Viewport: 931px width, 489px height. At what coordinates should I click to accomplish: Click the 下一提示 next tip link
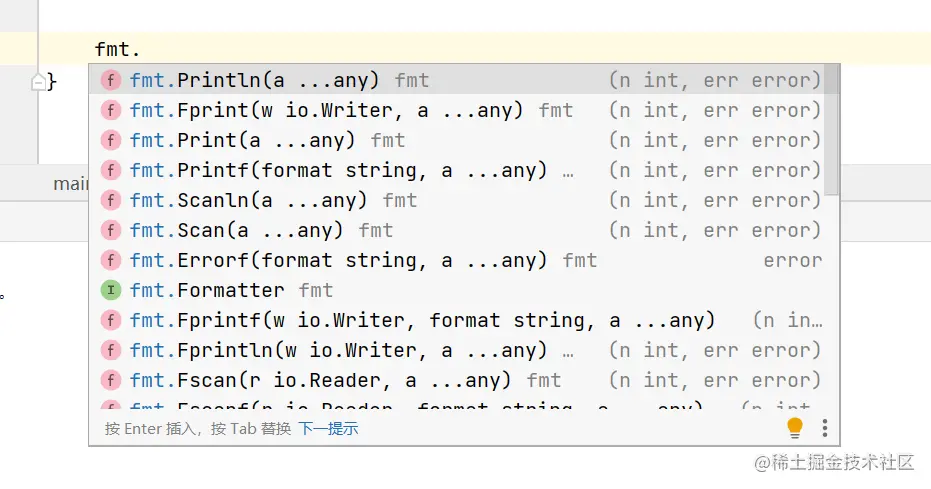pos(328,429)
